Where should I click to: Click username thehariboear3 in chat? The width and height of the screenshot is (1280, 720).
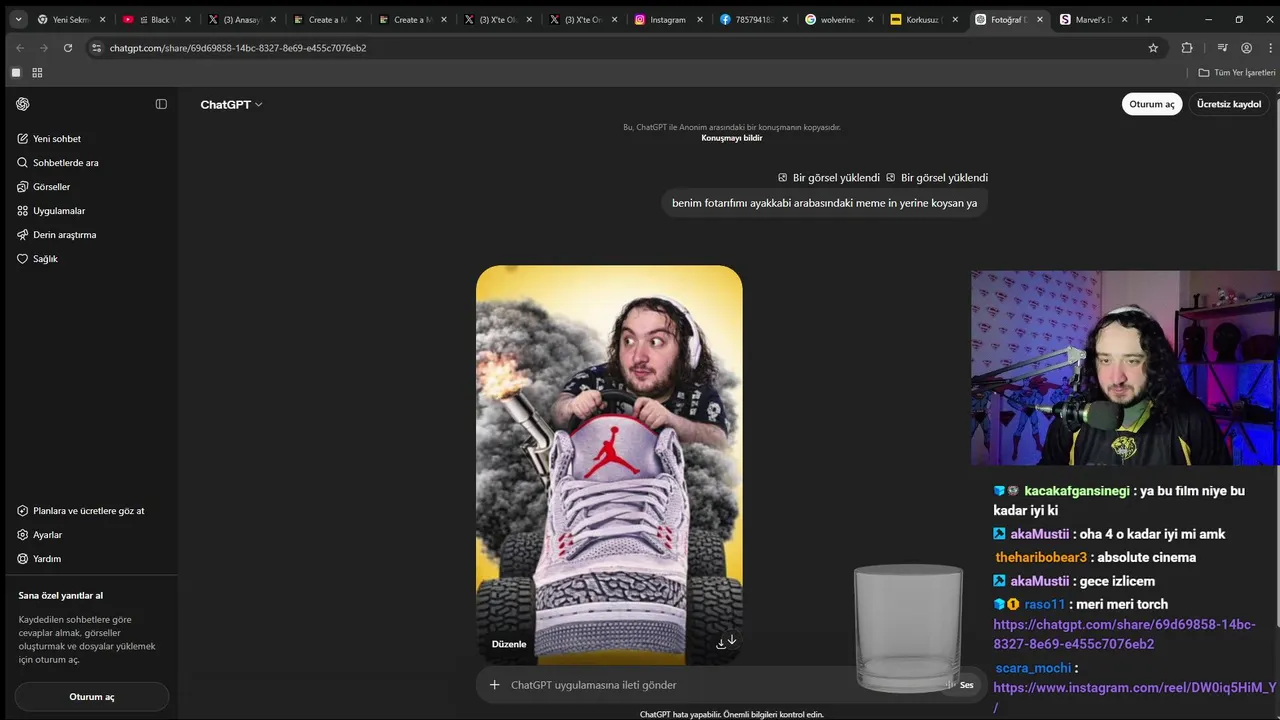(1040, 557)
